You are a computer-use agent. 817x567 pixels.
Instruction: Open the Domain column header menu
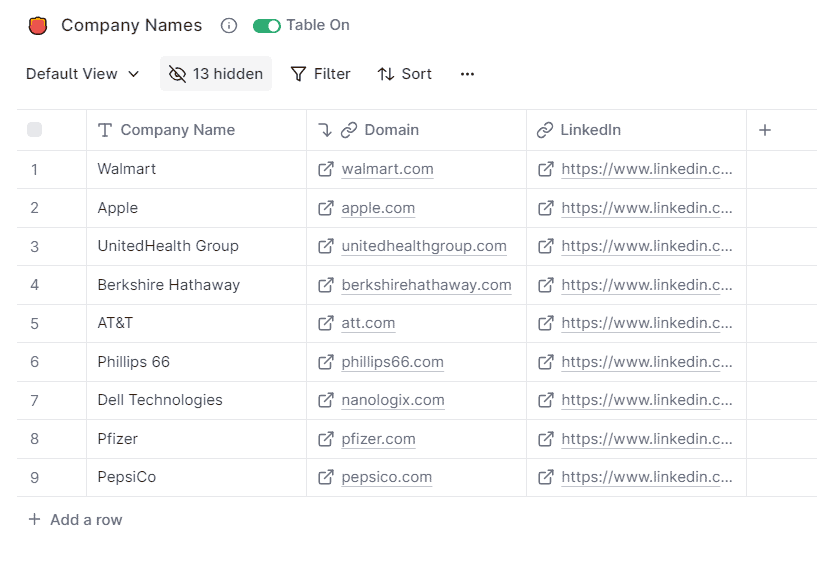pyautogui.click(x=391, y=130)
